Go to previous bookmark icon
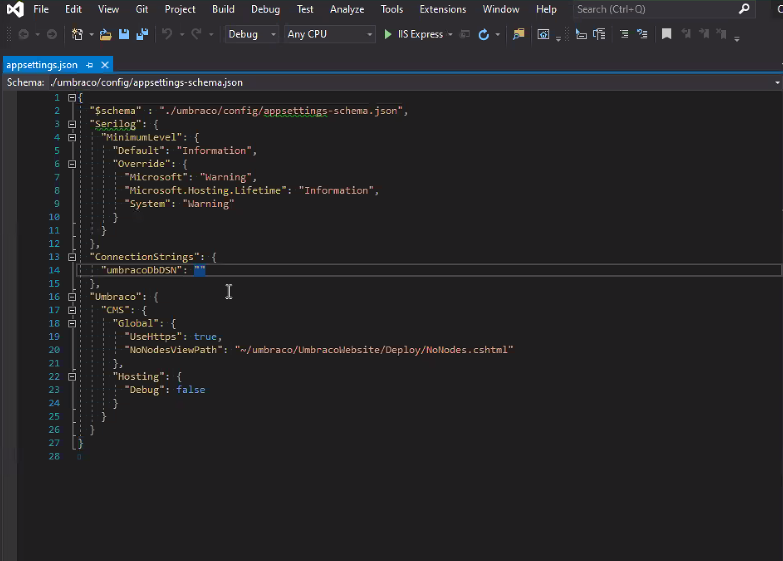783x561 pixels. tap(686, 34)
